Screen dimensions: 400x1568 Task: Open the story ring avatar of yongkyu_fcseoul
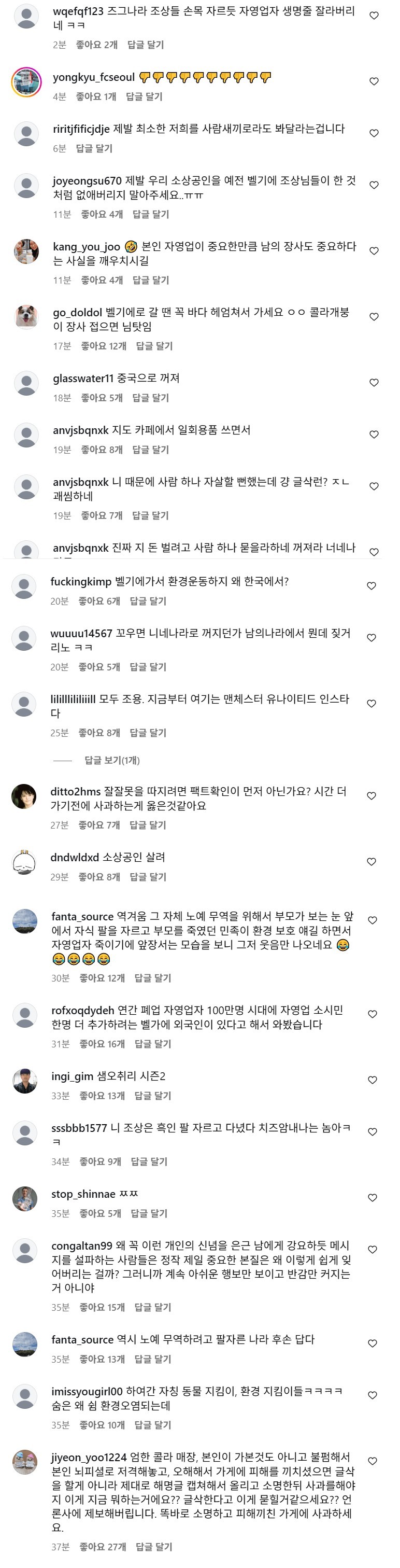[26, 82]
